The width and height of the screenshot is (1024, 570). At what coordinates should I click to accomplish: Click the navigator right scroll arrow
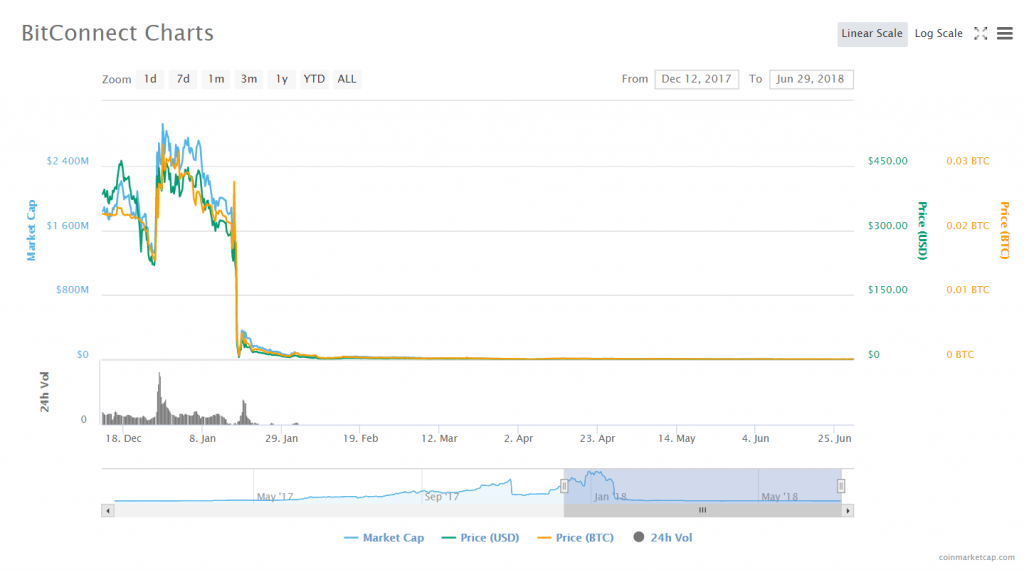(848, 511)
